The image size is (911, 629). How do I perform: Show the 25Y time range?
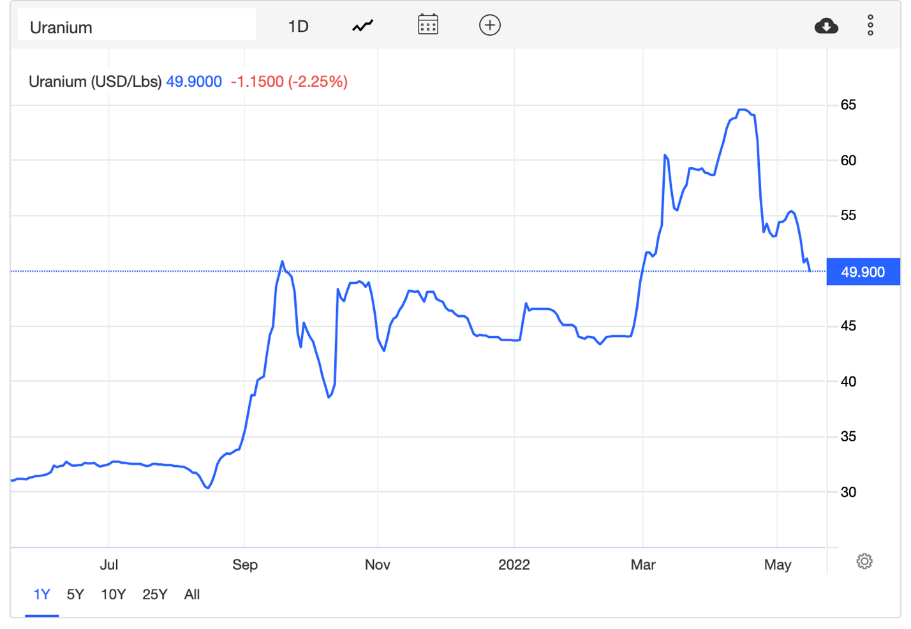(155, 594)
